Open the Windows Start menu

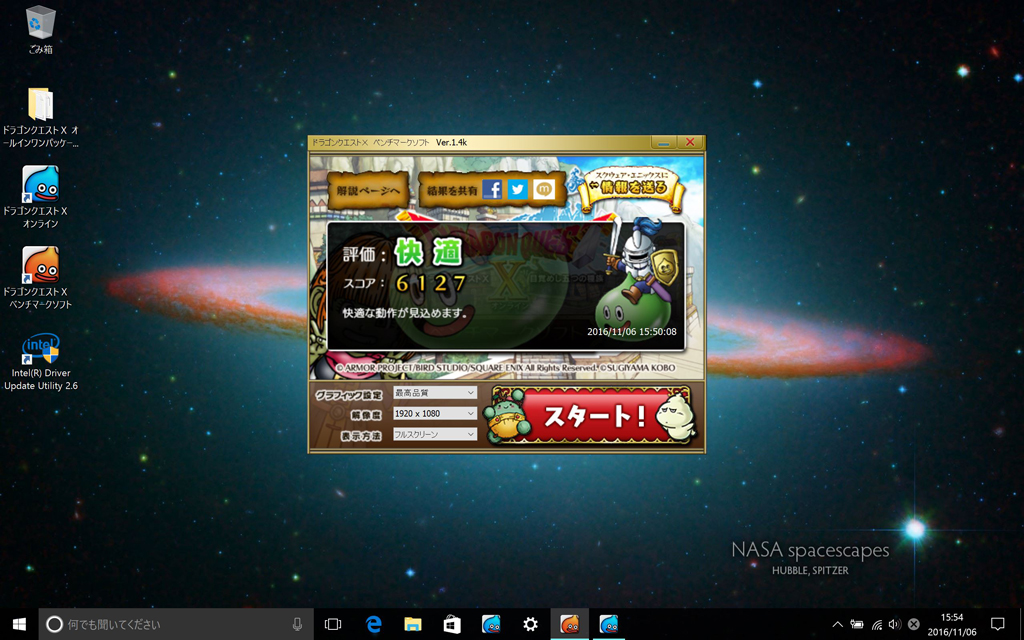[19, 624]
